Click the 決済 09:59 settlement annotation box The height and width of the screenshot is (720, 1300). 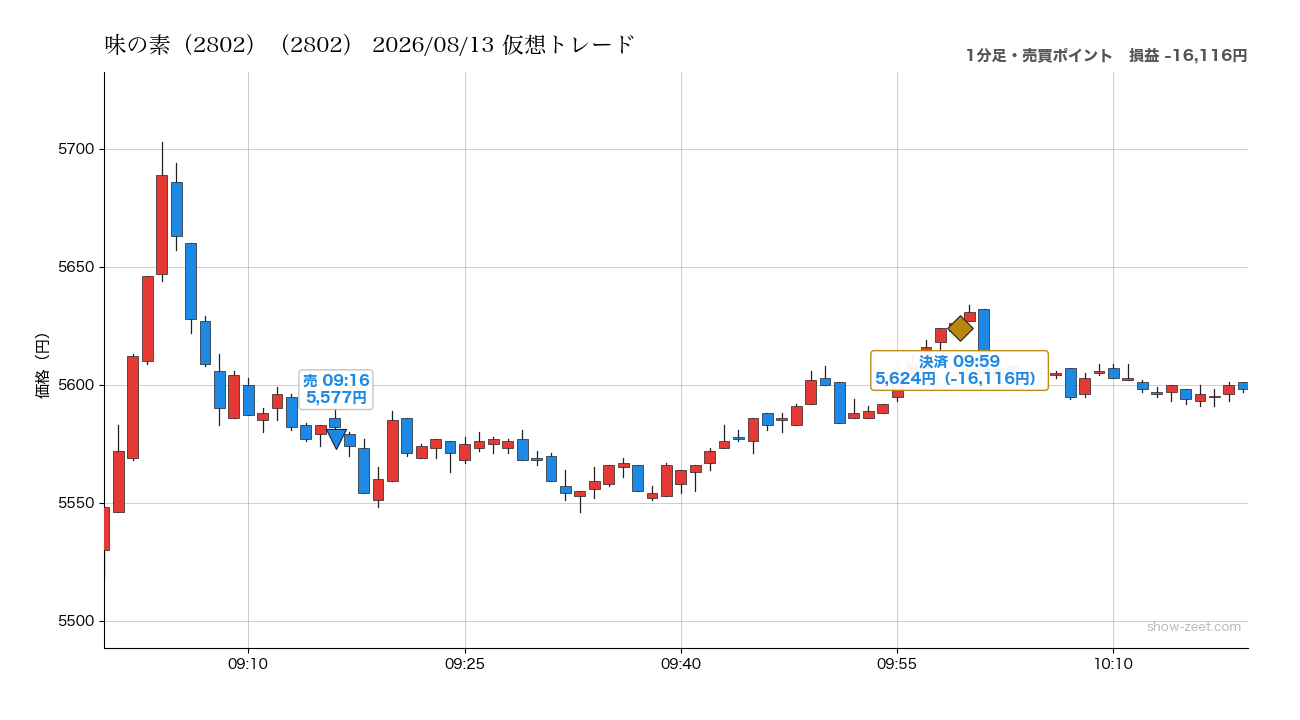pos(959,370)
